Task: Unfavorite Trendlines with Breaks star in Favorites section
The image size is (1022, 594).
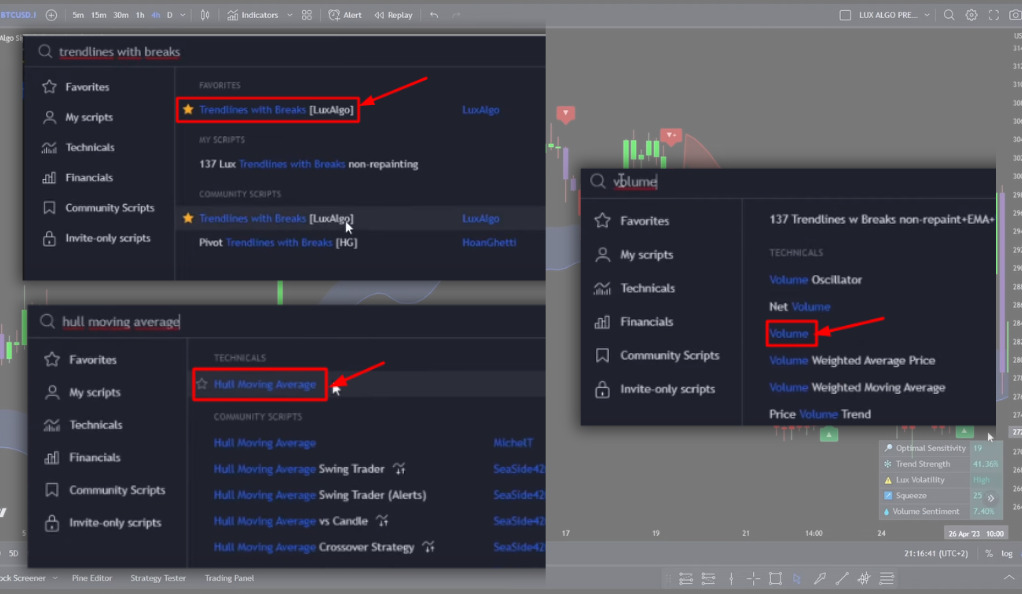Action: pos(188,110)
